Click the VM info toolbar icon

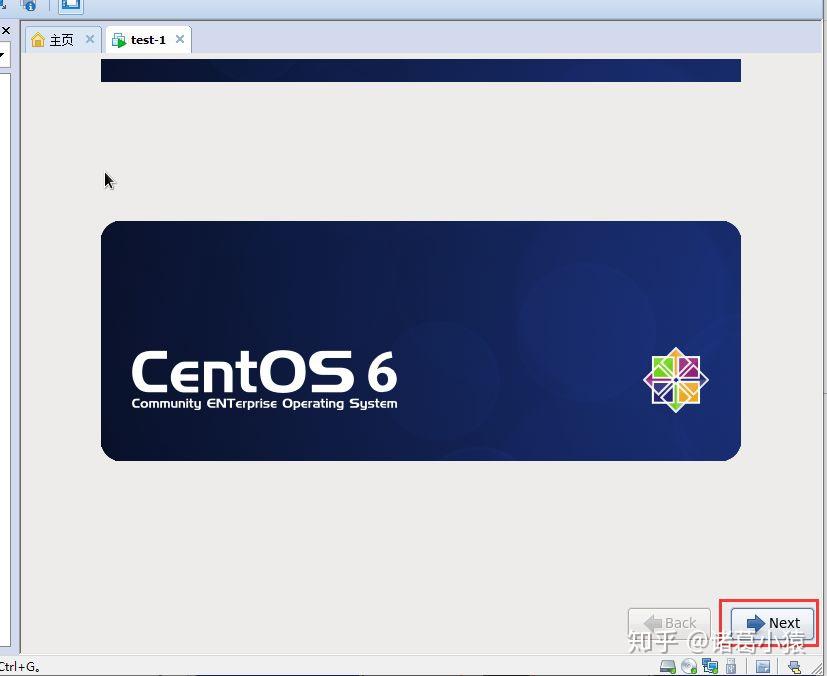28,6
